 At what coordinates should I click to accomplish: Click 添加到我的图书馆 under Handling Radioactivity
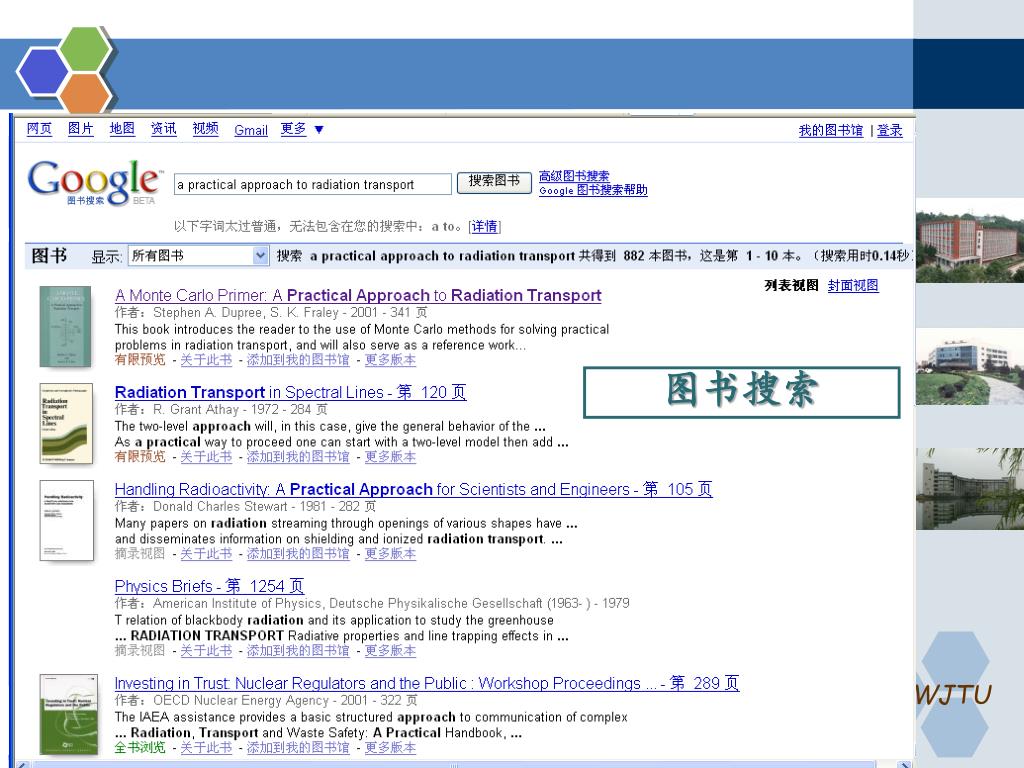298,553
